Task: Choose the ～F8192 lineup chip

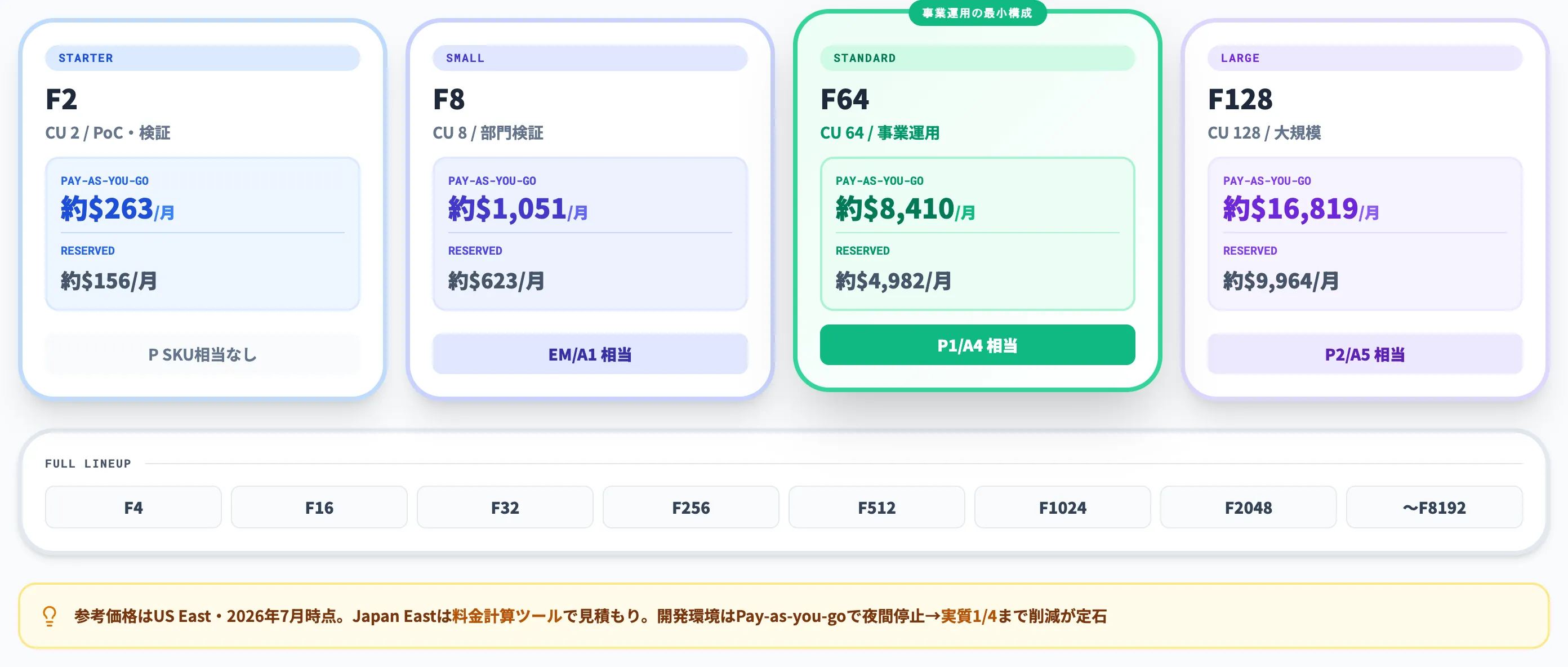Action: 1434,507
